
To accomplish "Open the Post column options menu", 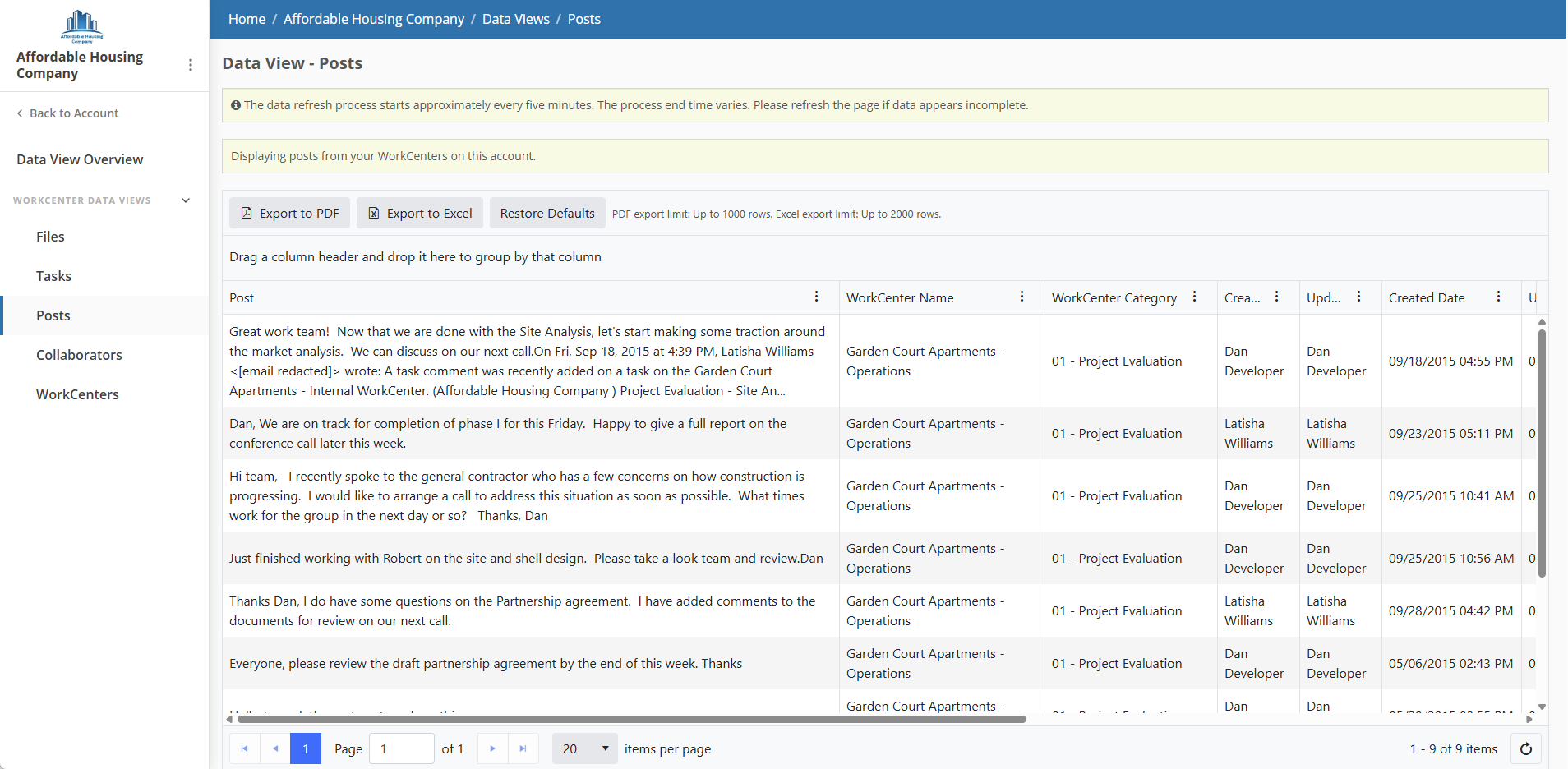I will (x=816, y=297).
